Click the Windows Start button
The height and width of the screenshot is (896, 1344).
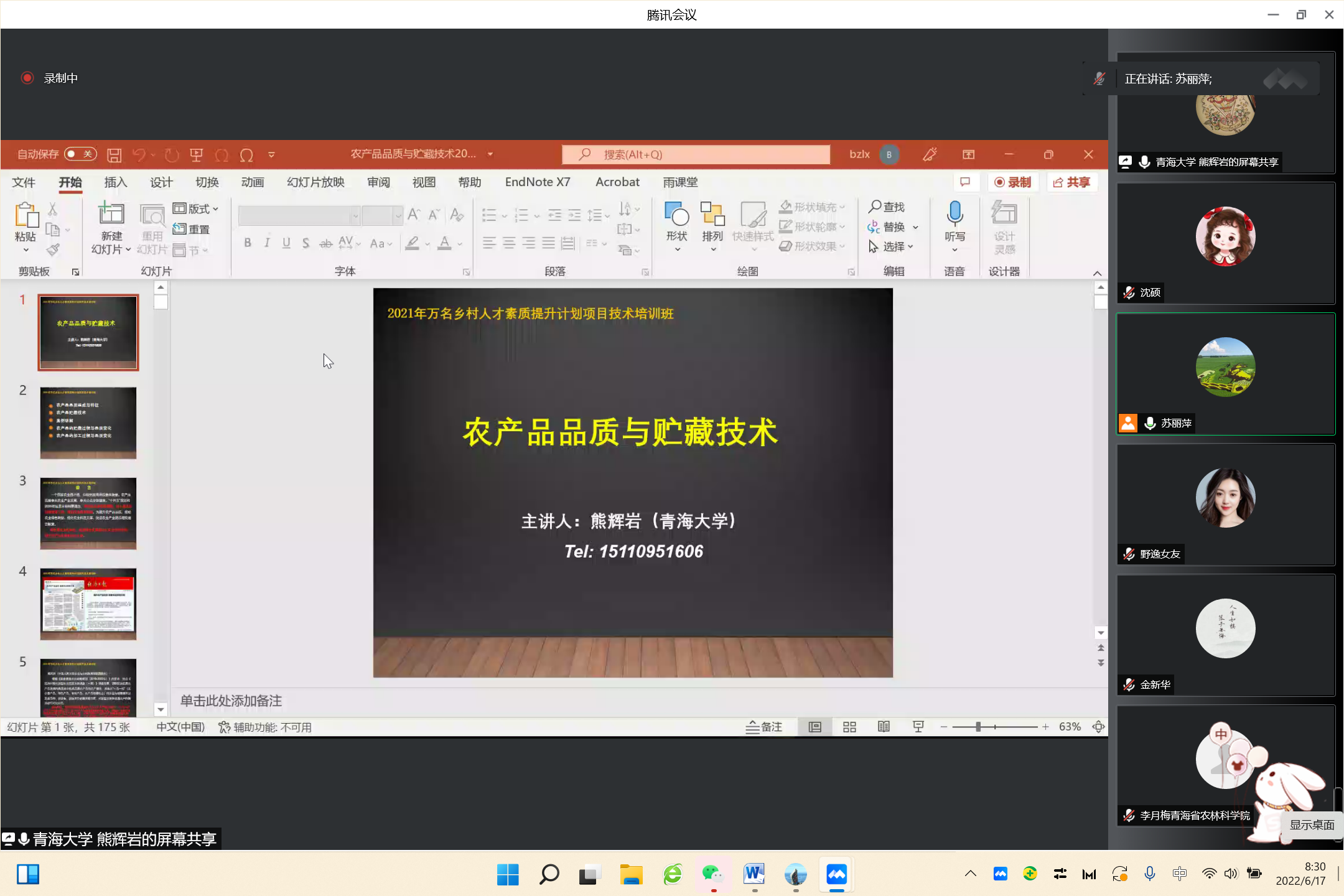tap(508, 875)
